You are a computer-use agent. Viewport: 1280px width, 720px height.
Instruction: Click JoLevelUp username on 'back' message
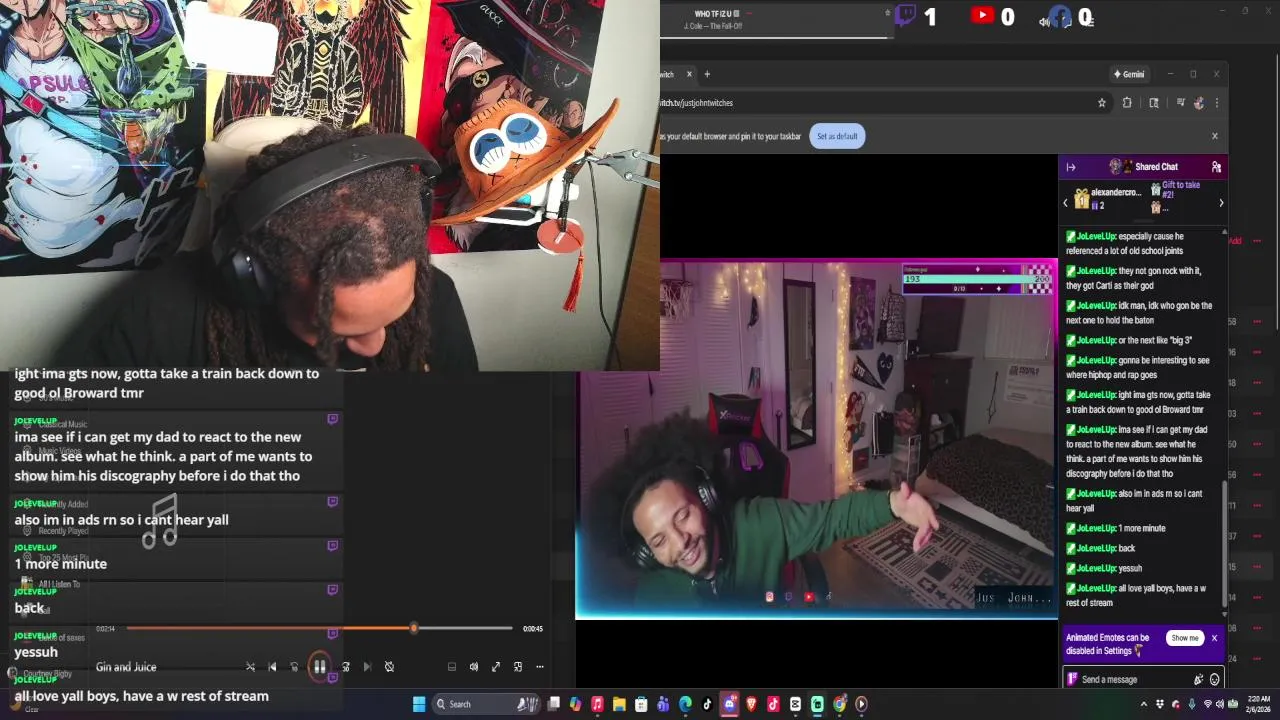coord(1096,548)
